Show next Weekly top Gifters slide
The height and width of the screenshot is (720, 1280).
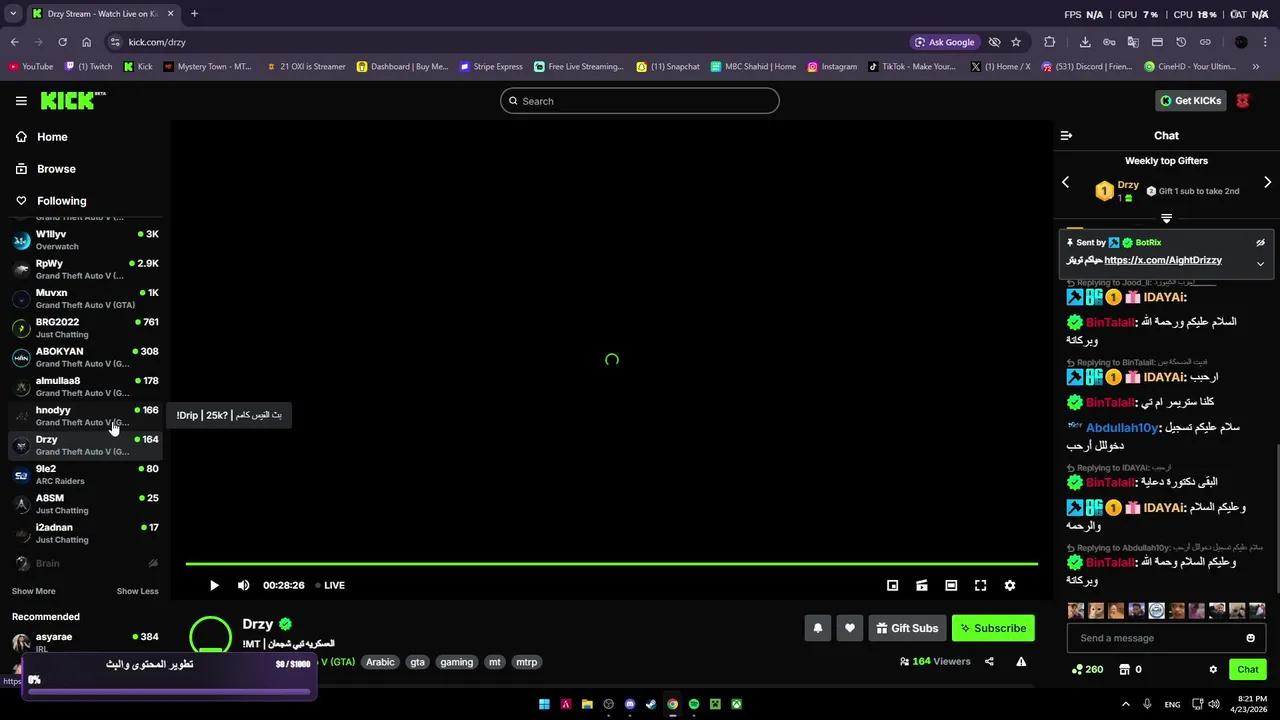coord(1267,182)
